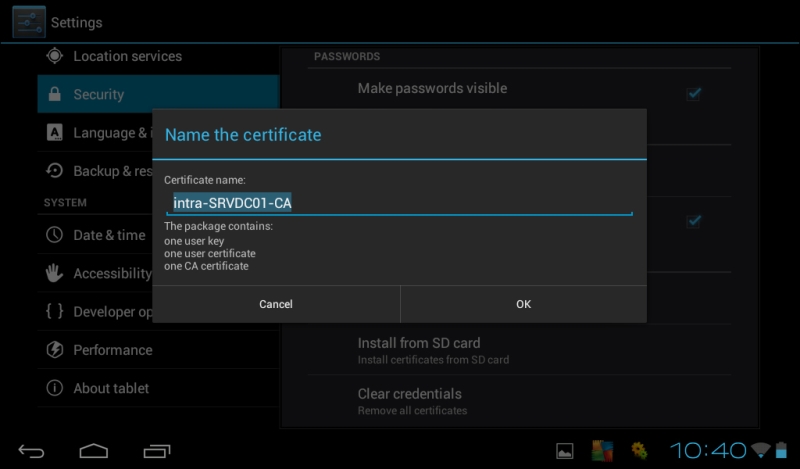
Task: Click the PASSWORDS section header
Action: click(347, 56)
